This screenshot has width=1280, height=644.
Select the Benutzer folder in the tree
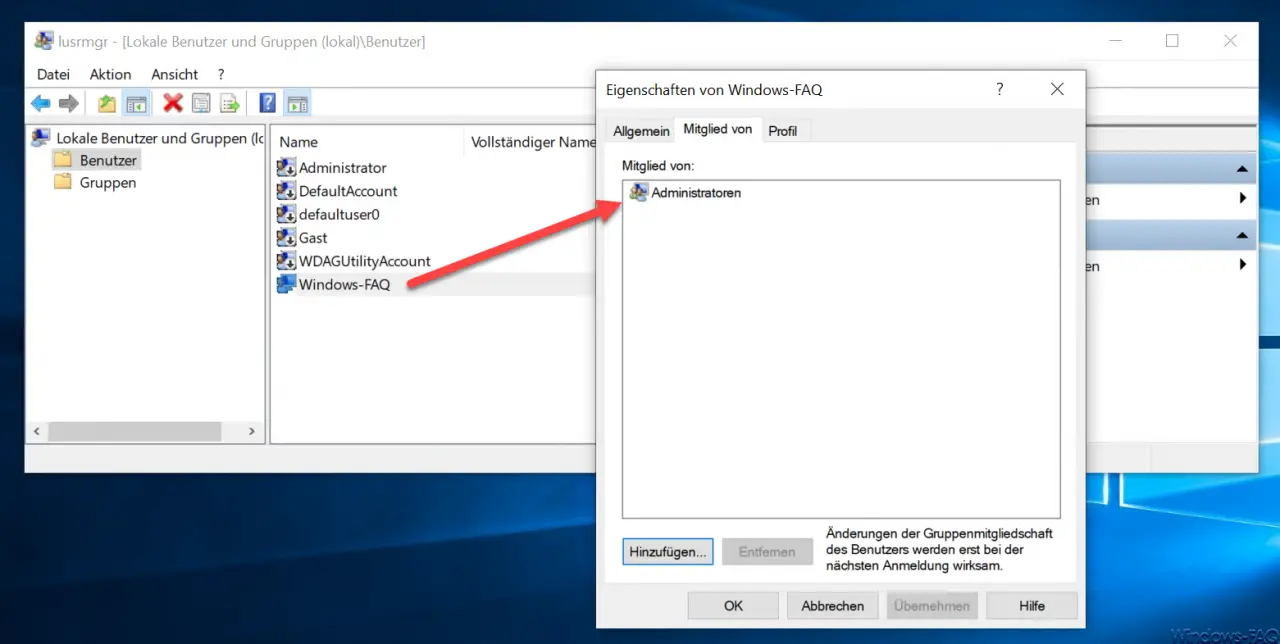coord(97,160)
